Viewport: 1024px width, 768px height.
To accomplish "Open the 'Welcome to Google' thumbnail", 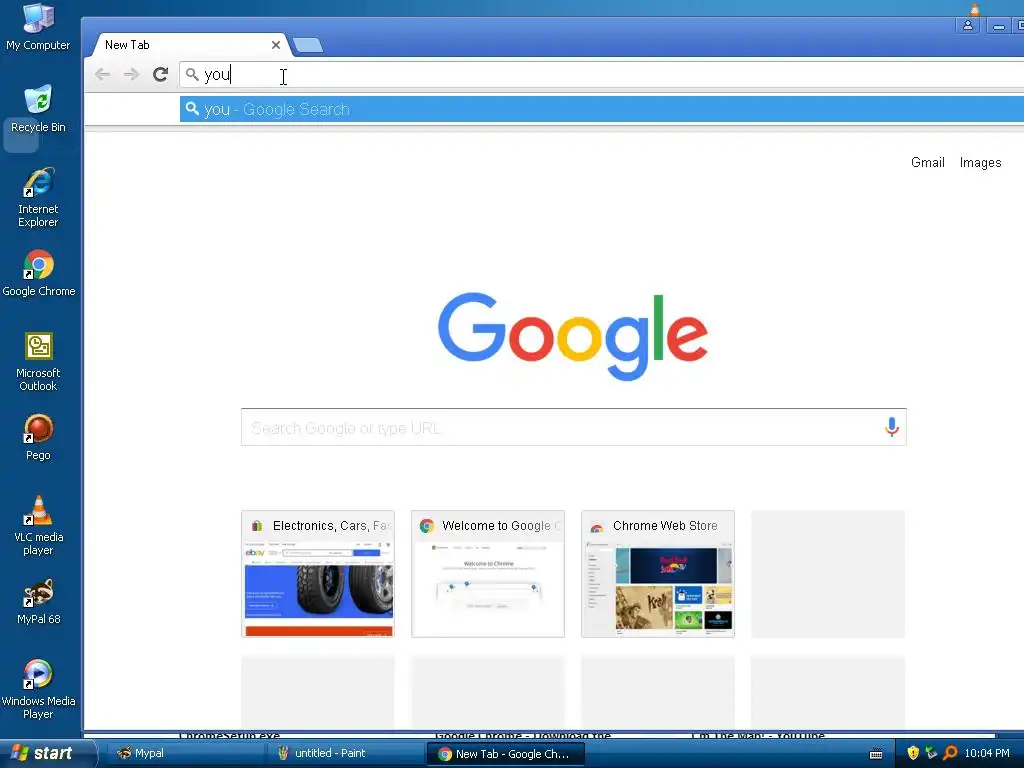I will click(488, 573).
